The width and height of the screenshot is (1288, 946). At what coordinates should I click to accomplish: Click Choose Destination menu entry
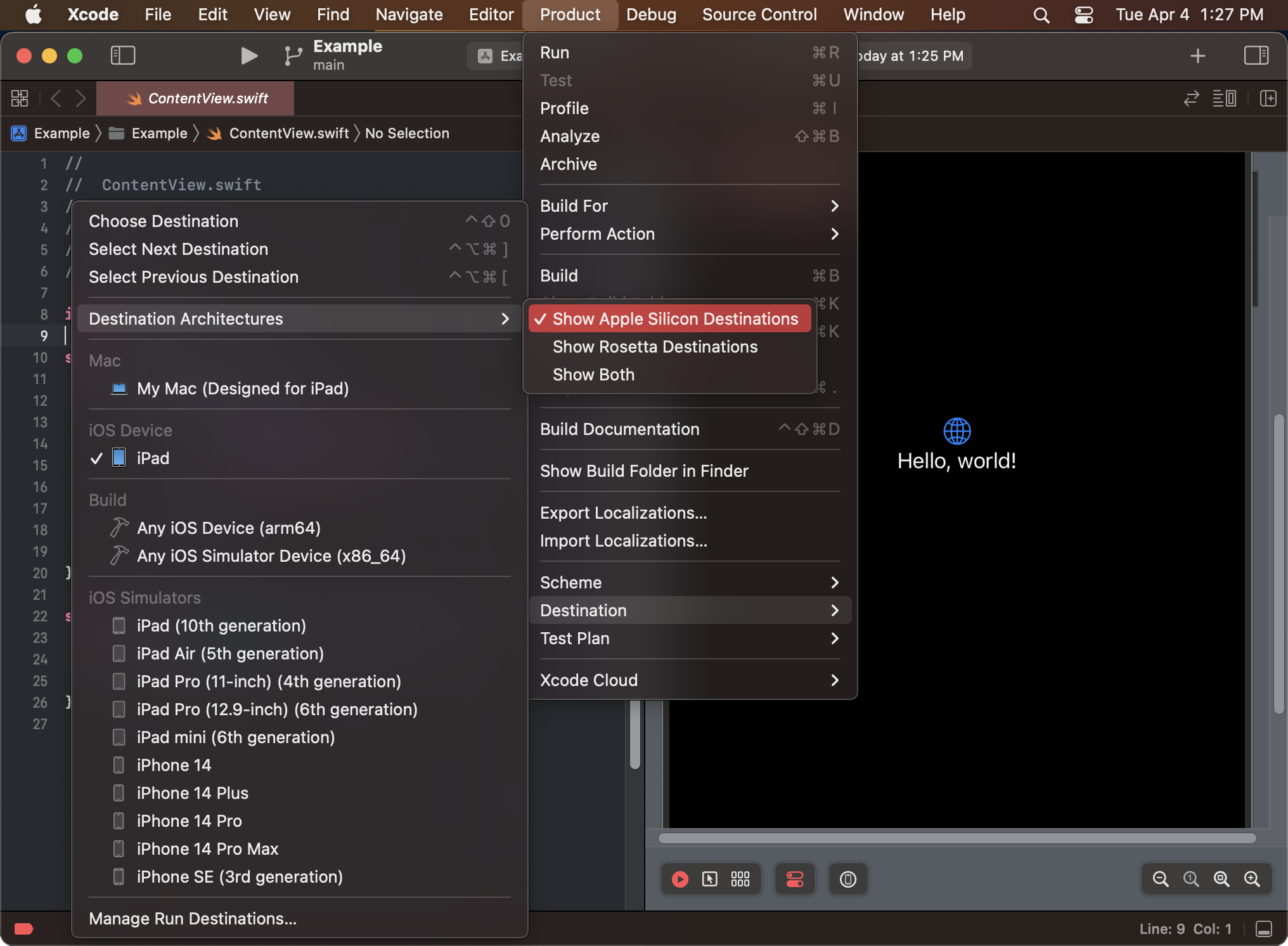300,221
